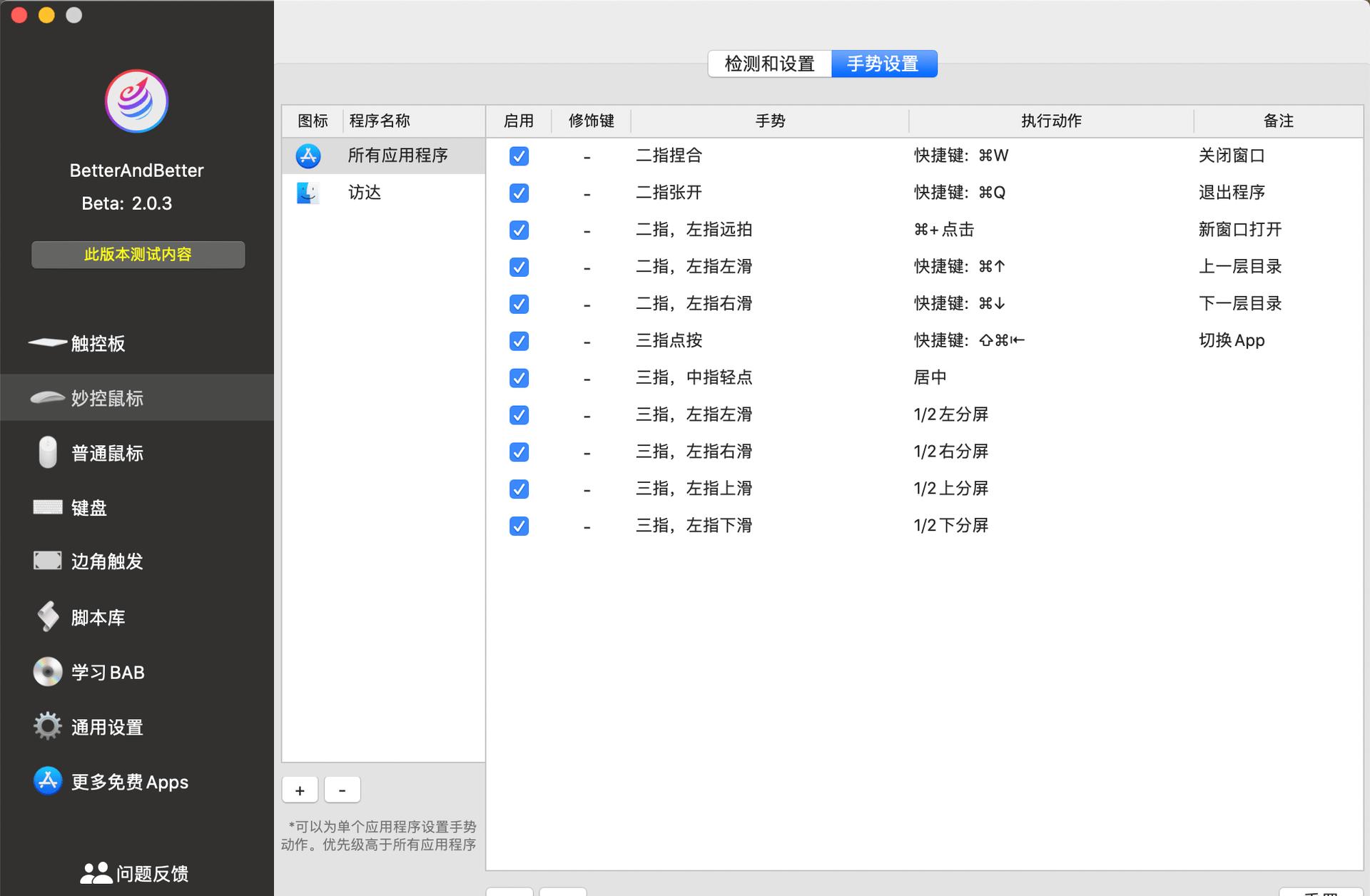Click the 手势 column header

pyautogui.click(x=770, y=121)
